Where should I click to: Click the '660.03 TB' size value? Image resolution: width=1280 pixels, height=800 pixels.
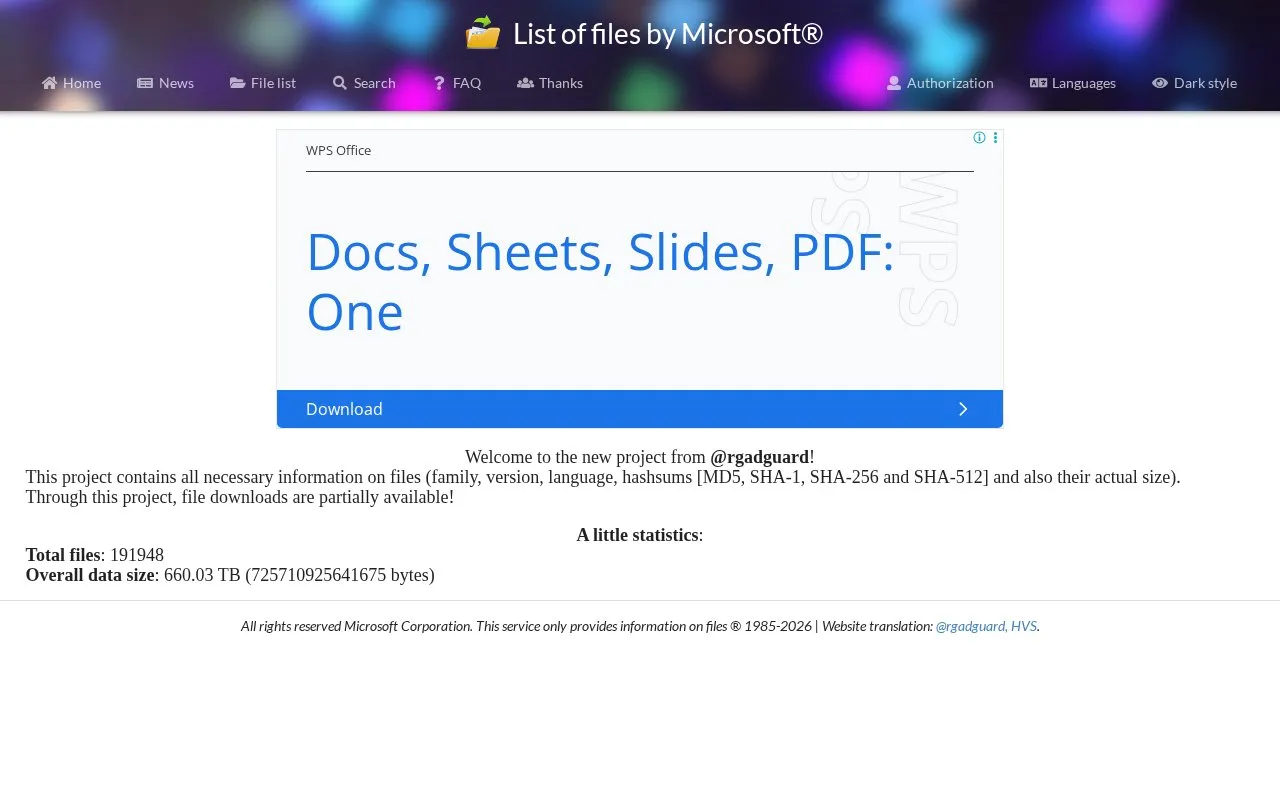[202, 575]
